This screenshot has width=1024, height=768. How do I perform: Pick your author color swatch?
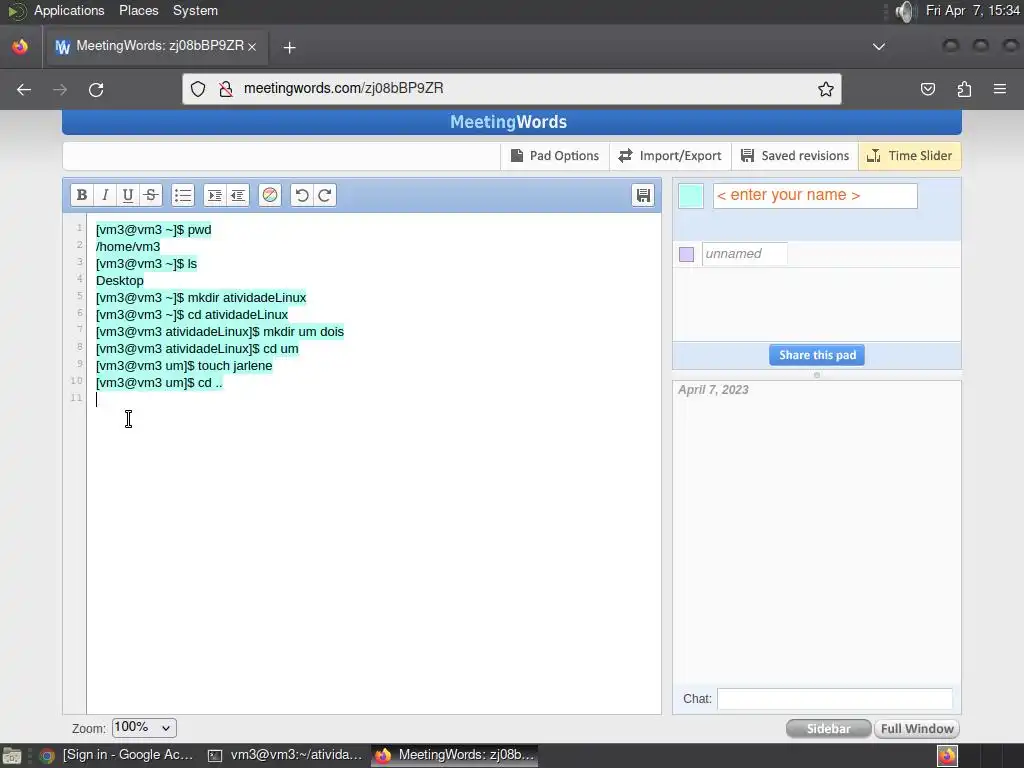691,196
